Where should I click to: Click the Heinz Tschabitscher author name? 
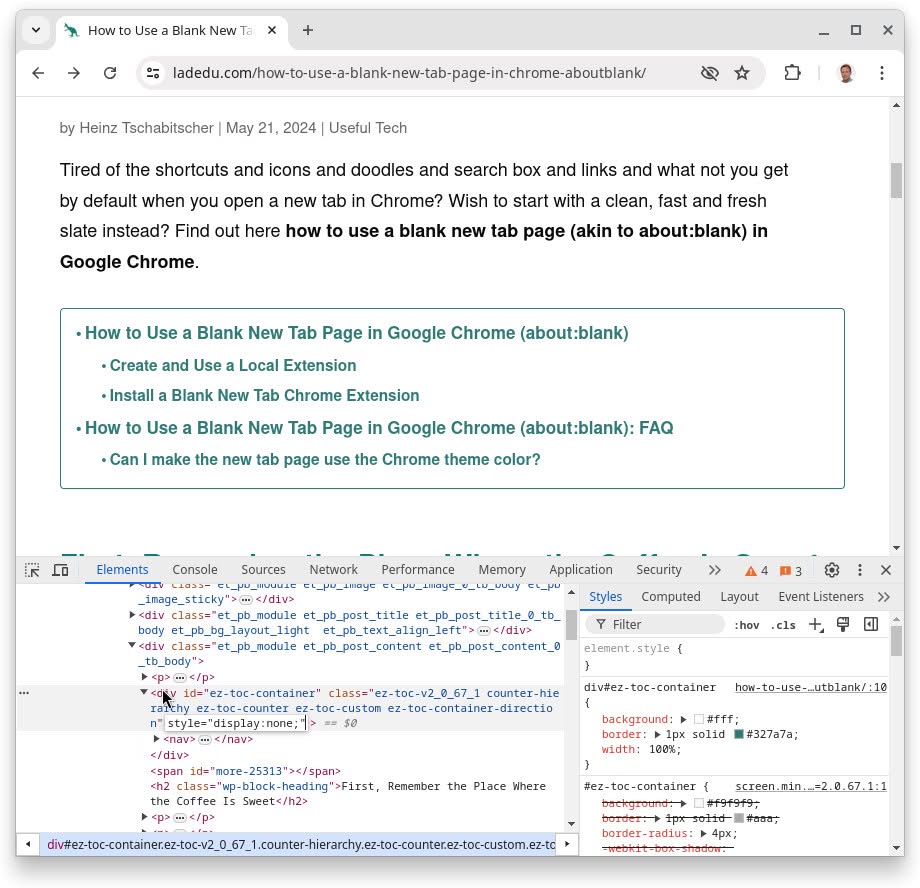point(146,128)
